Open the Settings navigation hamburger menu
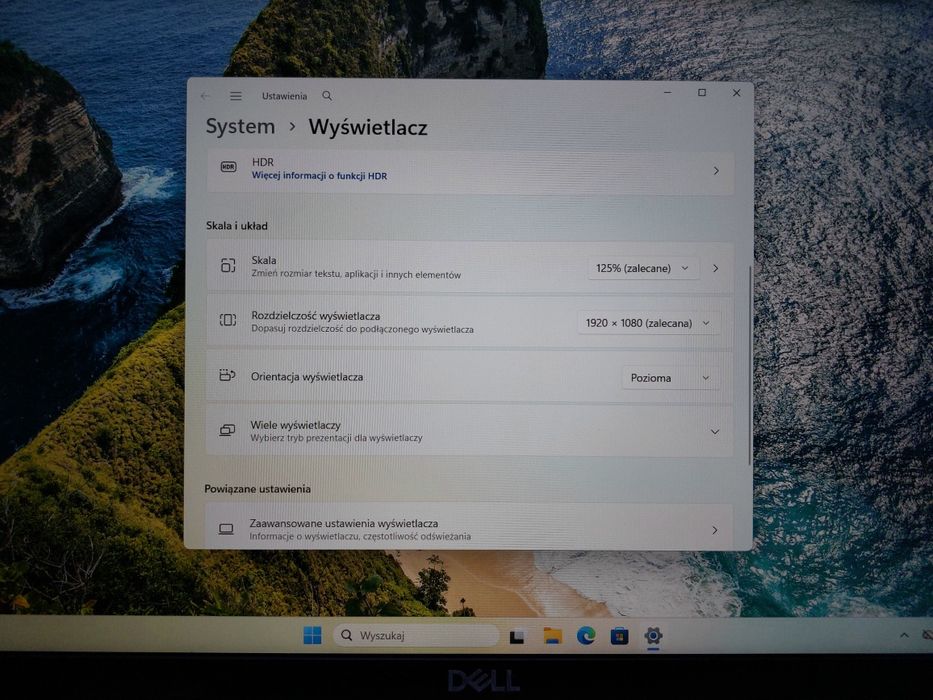Image resolution: width=933 pixels, height=700 pixels. [236, 96]
